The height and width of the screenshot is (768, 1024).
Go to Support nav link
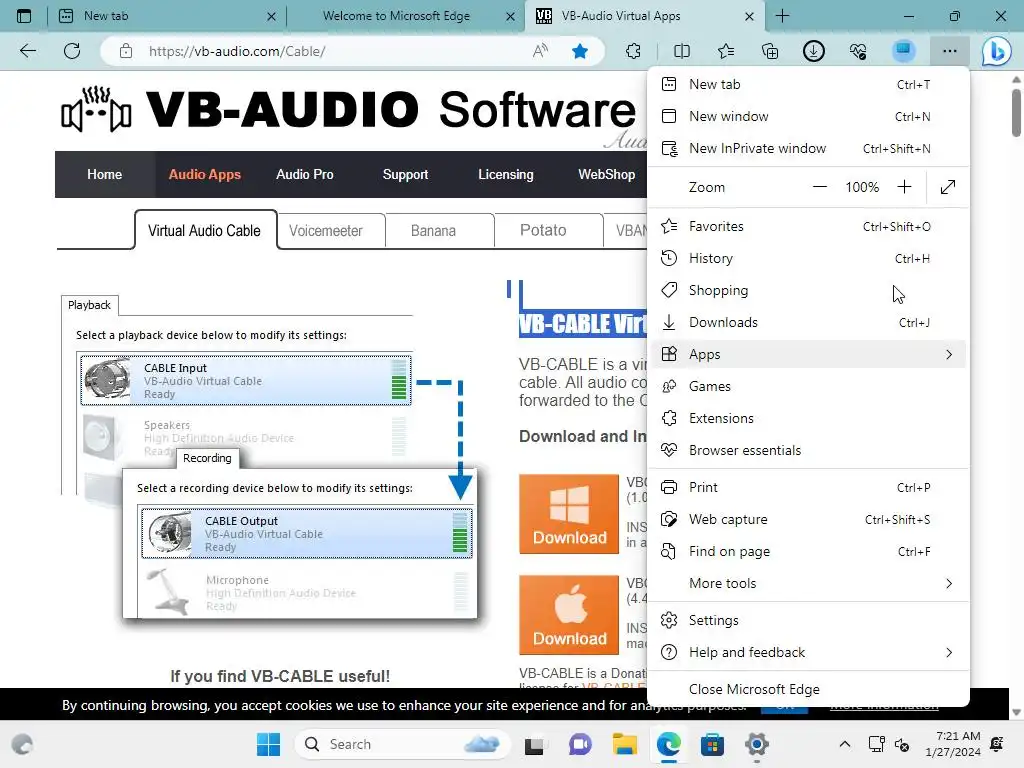(x=405, y=174)
